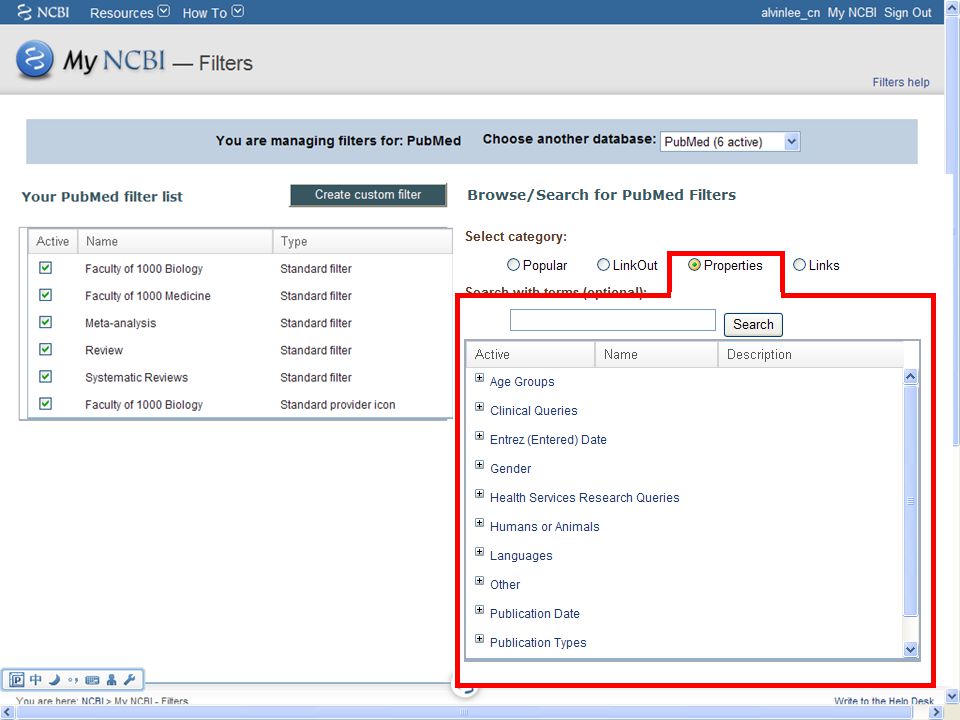Uncheck the Faculty of 1000 Biology provider icon filter

tap(45, 403)
